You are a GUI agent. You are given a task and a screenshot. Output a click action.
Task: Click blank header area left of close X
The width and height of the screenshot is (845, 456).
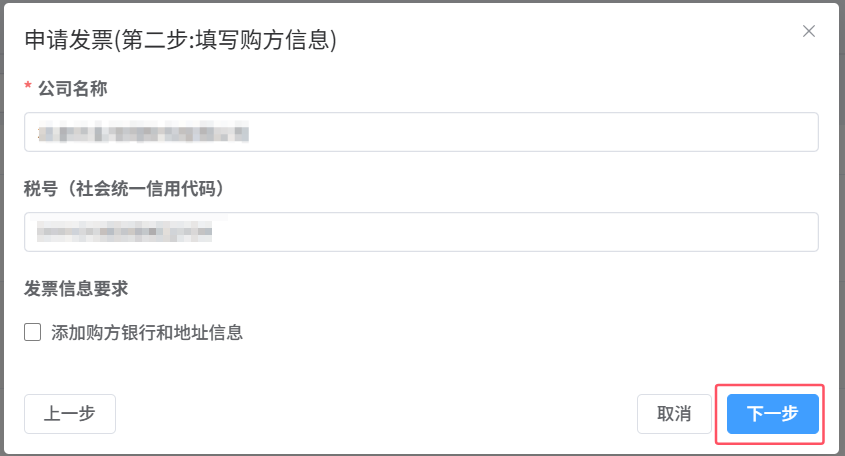600,38
